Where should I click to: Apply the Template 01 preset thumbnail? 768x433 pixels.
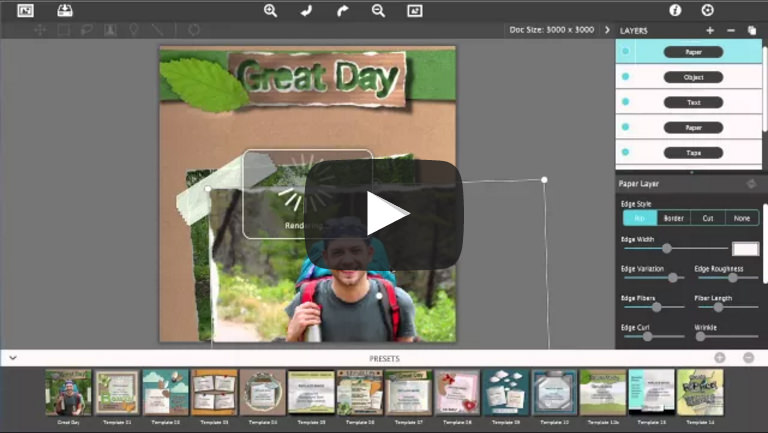117,392
